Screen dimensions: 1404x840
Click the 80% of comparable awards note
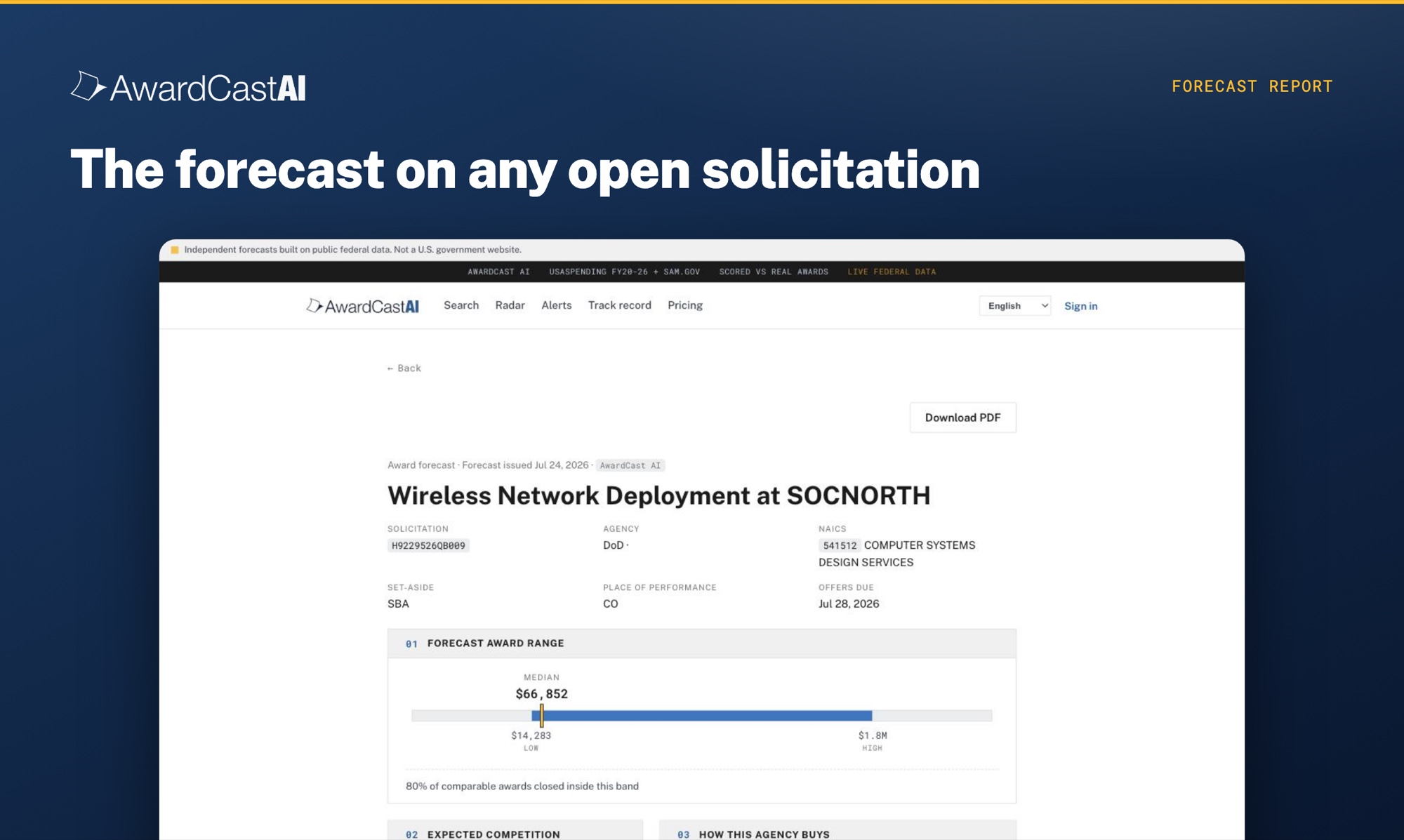tap(522, 786)
